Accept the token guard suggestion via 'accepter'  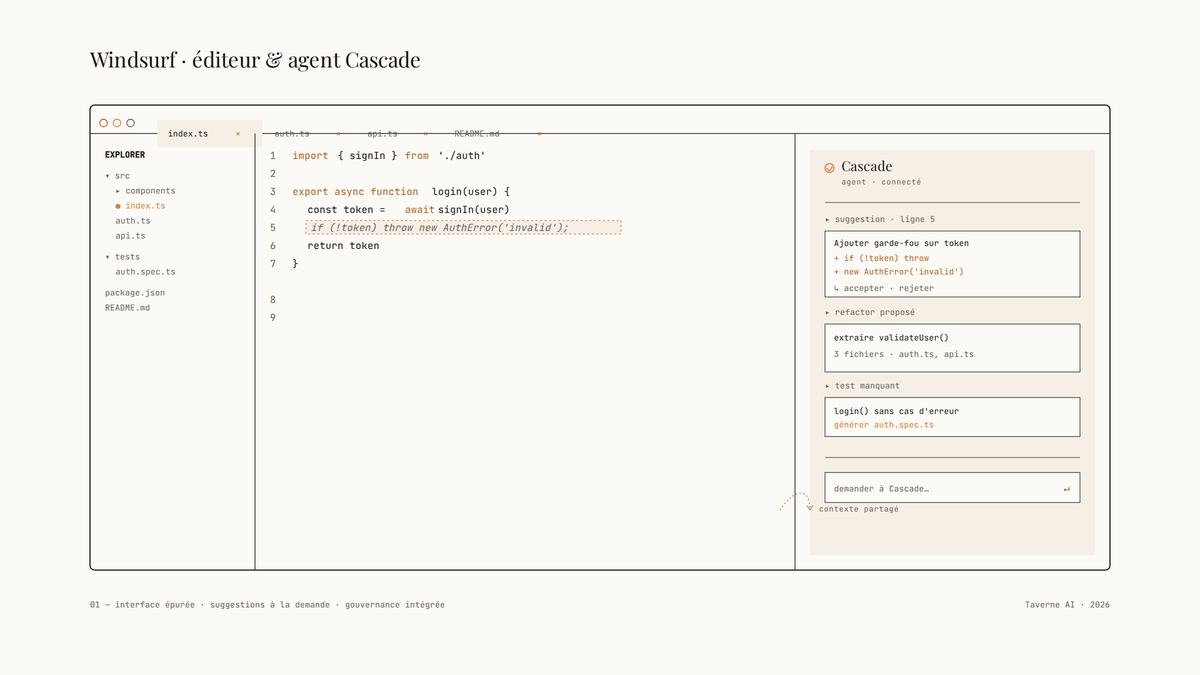coord(864,288)
